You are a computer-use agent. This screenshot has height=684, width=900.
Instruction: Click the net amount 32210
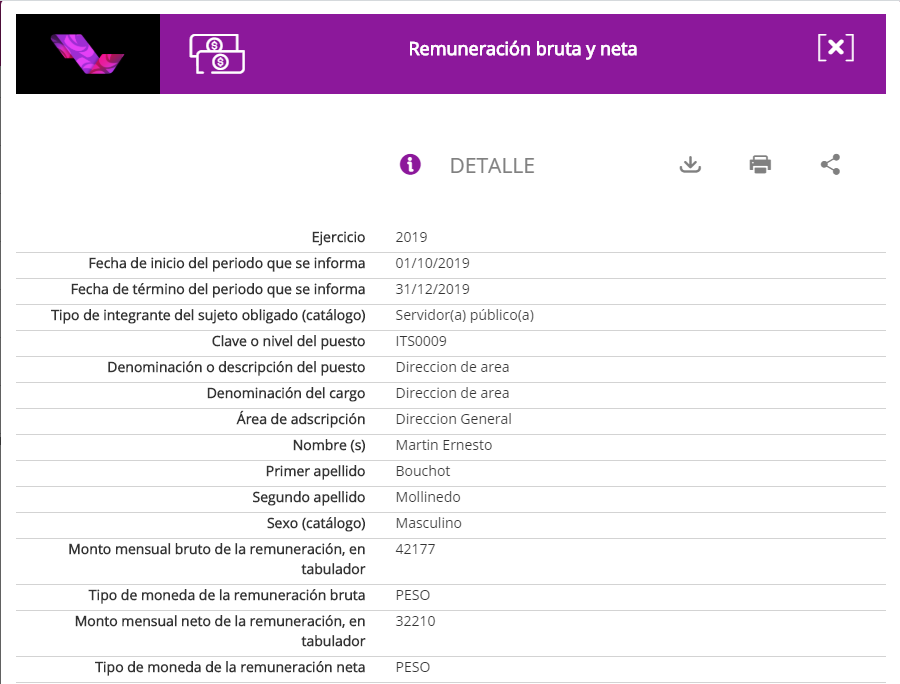[415, 621]
